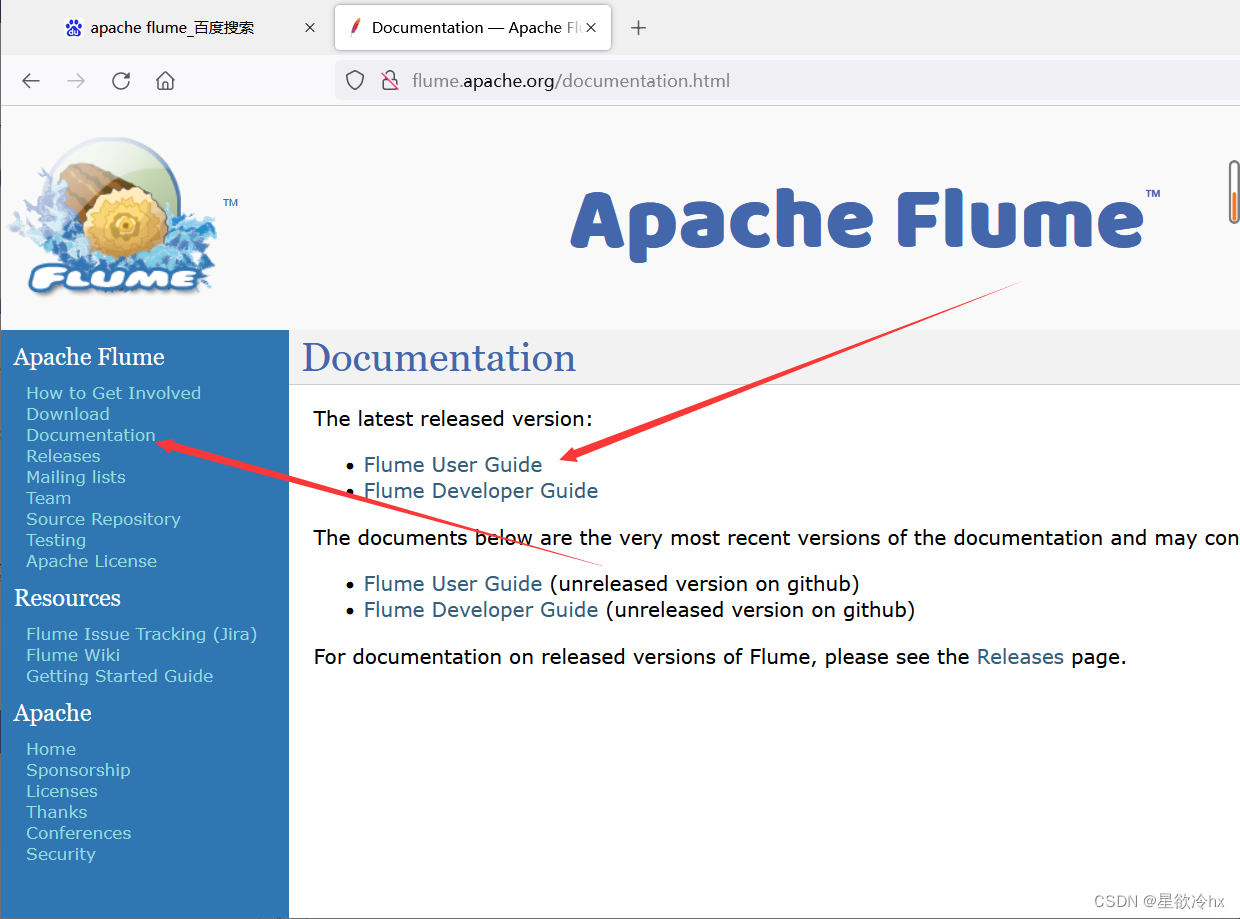The image size is (1240, 919).
Task: Visit the Releases page link
Action: coord(1020,656)
